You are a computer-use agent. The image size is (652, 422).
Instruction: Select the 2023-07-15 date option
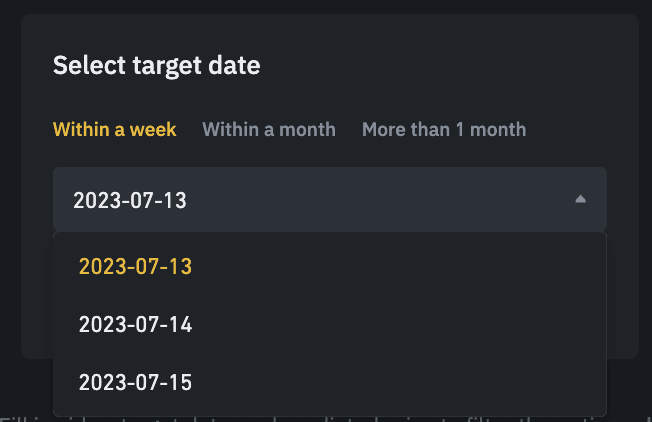coord(135,382)
